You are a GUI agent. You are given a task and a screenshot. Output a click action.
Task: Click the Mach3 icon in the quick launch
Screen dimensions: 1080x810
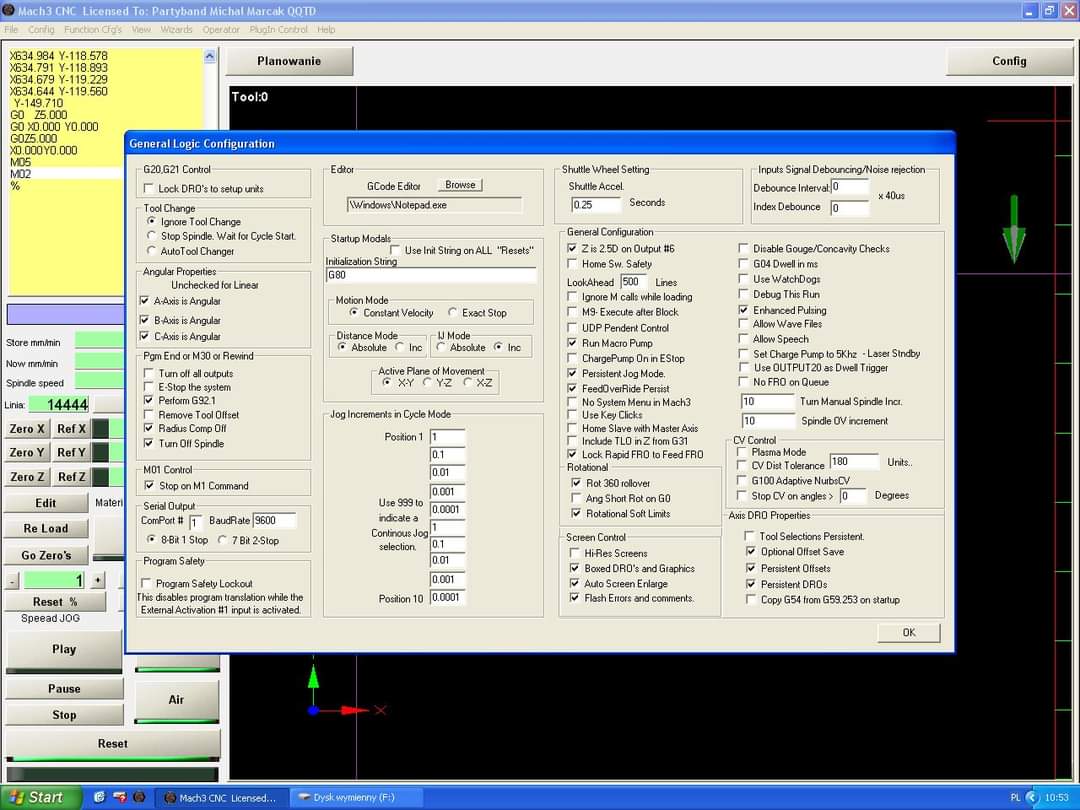139,797
